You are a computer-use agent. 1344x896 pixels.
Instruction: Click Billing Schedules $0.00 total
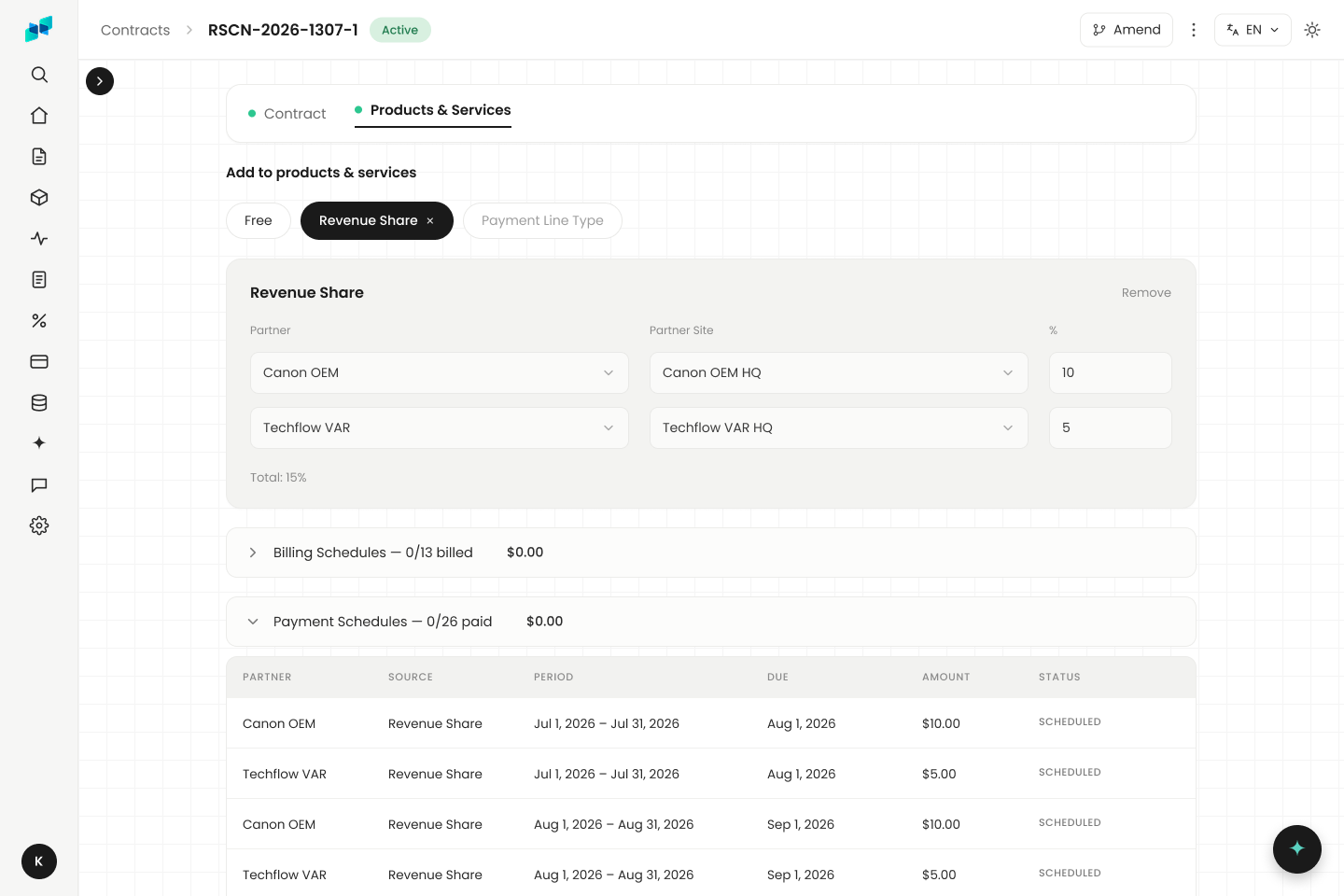click(x=525, y=553)
